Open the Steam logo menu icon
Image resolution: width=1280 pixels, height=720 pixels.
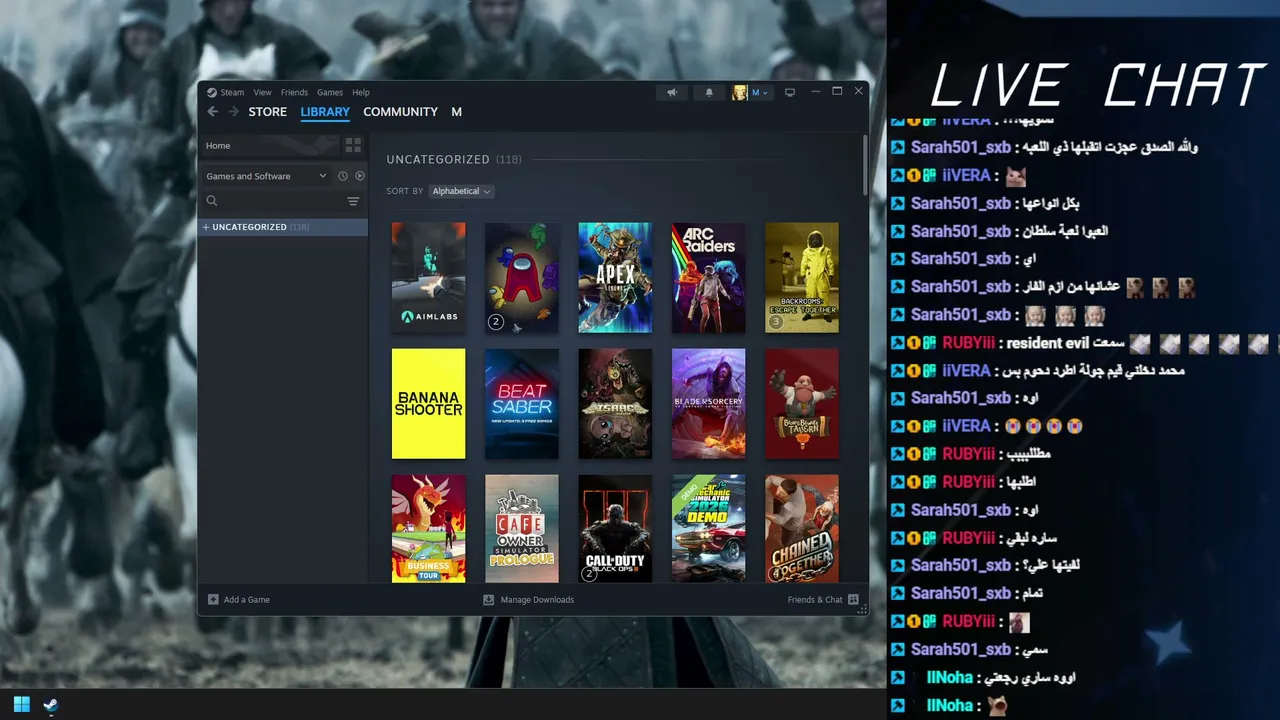[x=212, y=92]
